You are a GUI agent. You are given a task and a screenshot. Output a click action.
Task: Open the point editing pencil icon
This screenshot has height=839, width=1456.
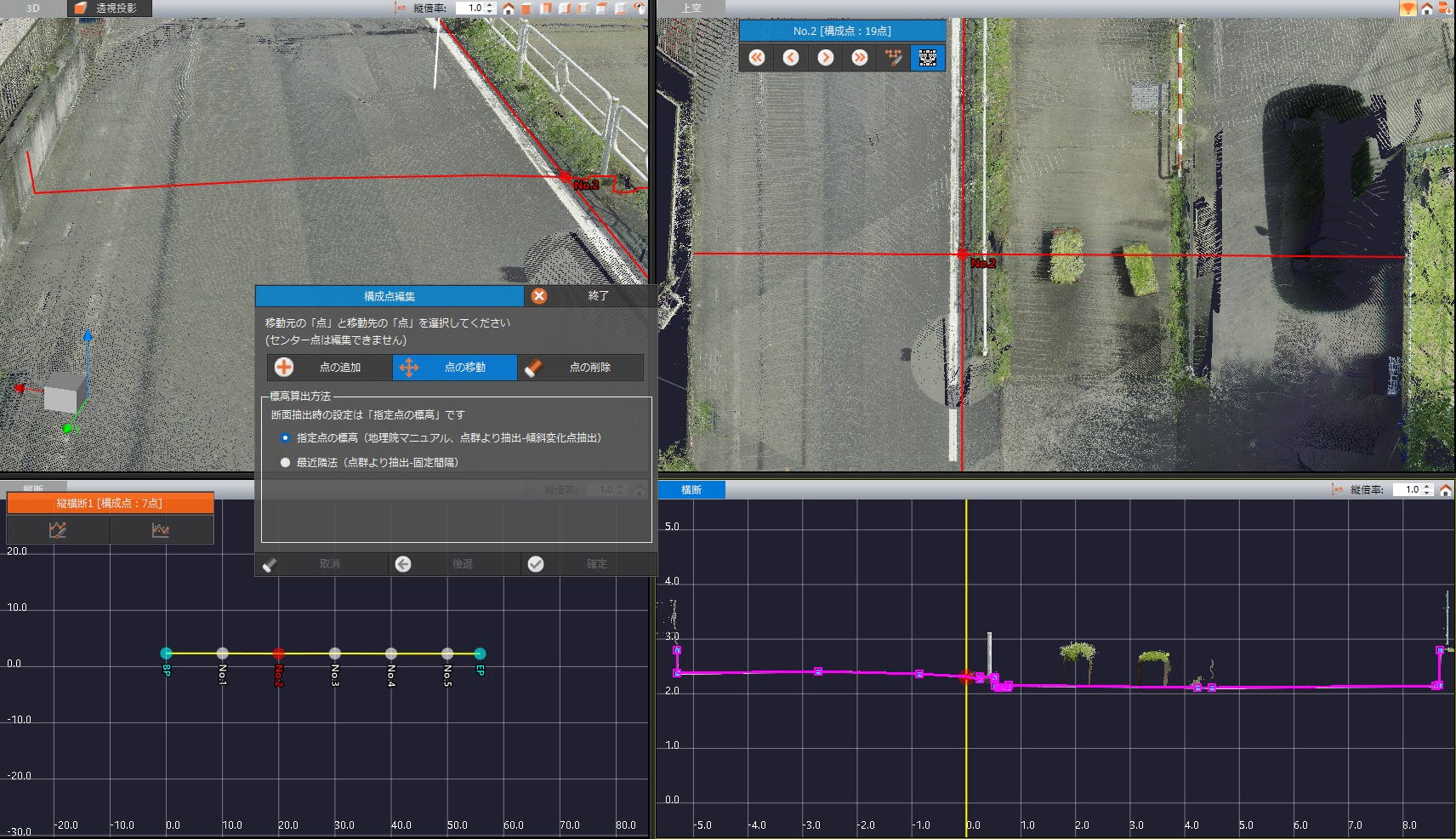pyautogui.click(x=893, y=57)
